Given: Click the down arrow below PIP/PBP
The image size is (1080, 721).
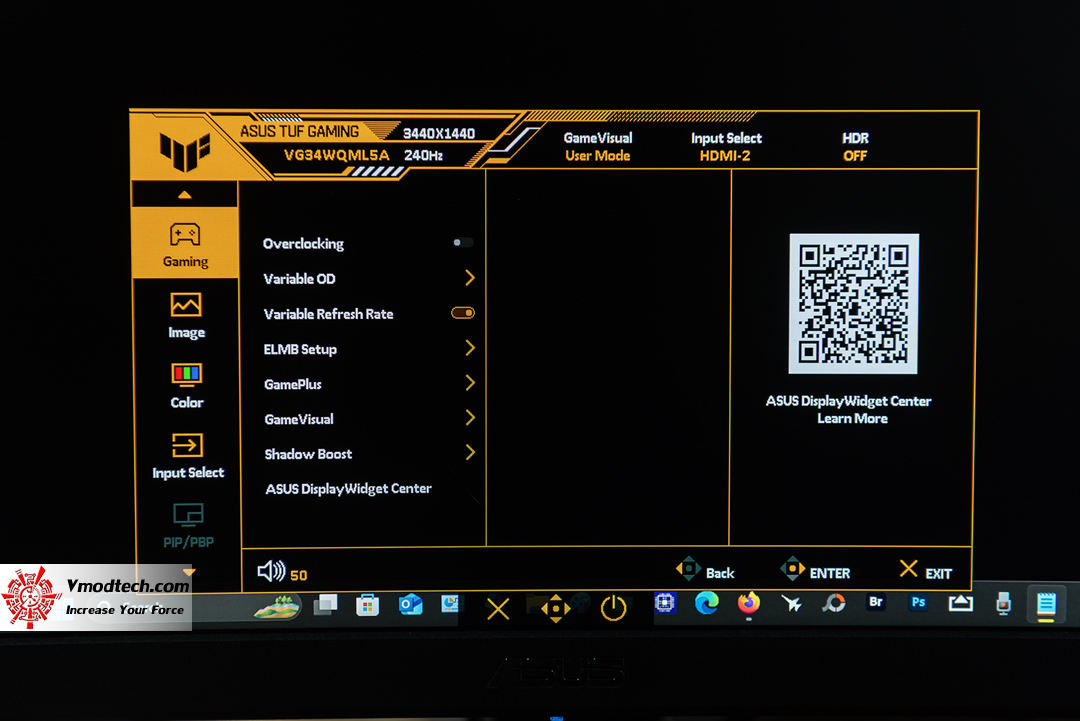Looking at the screenshot, I should pos(189,572).
